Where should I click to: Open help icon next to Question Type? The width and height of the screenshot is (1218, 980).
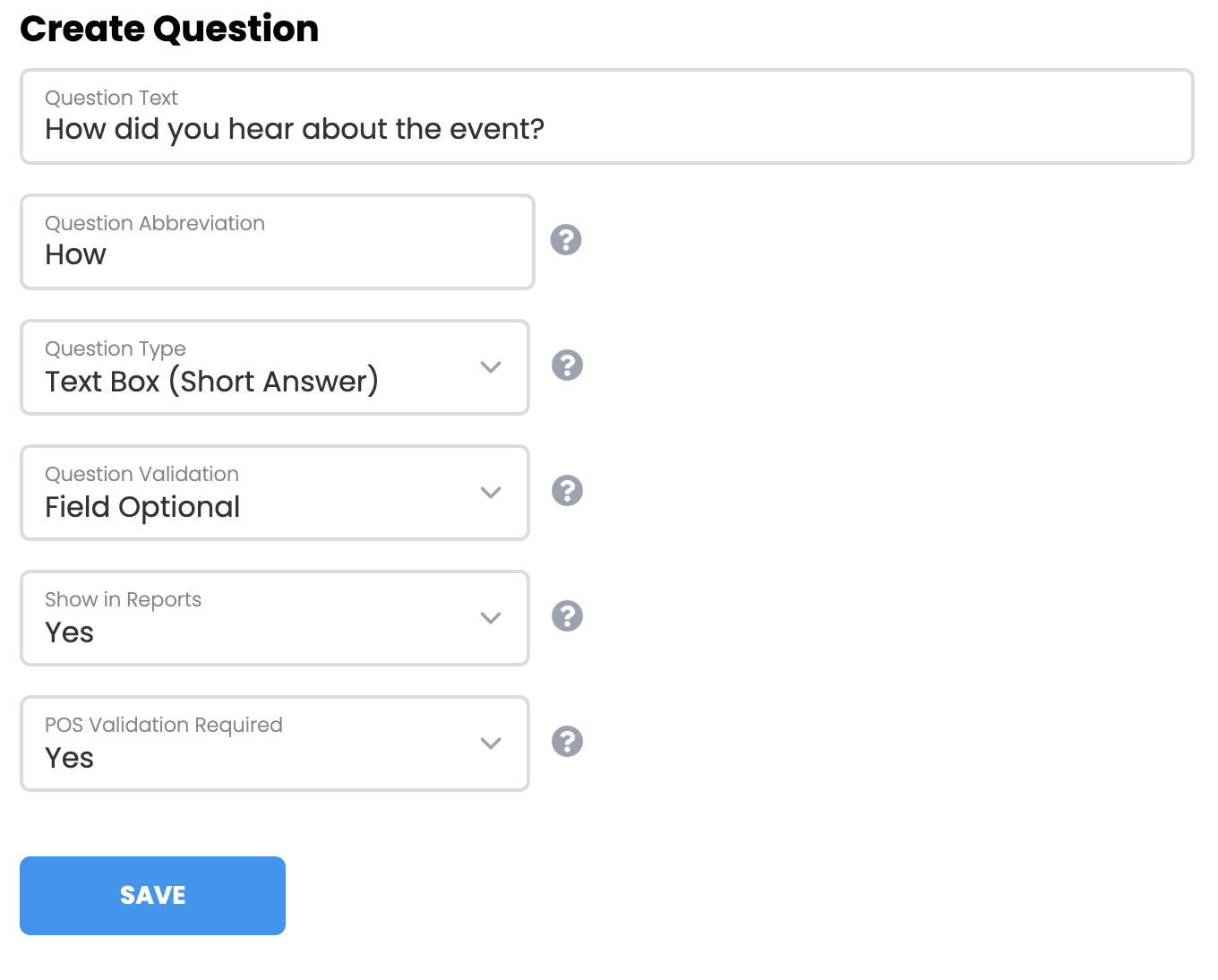point(567,365)
